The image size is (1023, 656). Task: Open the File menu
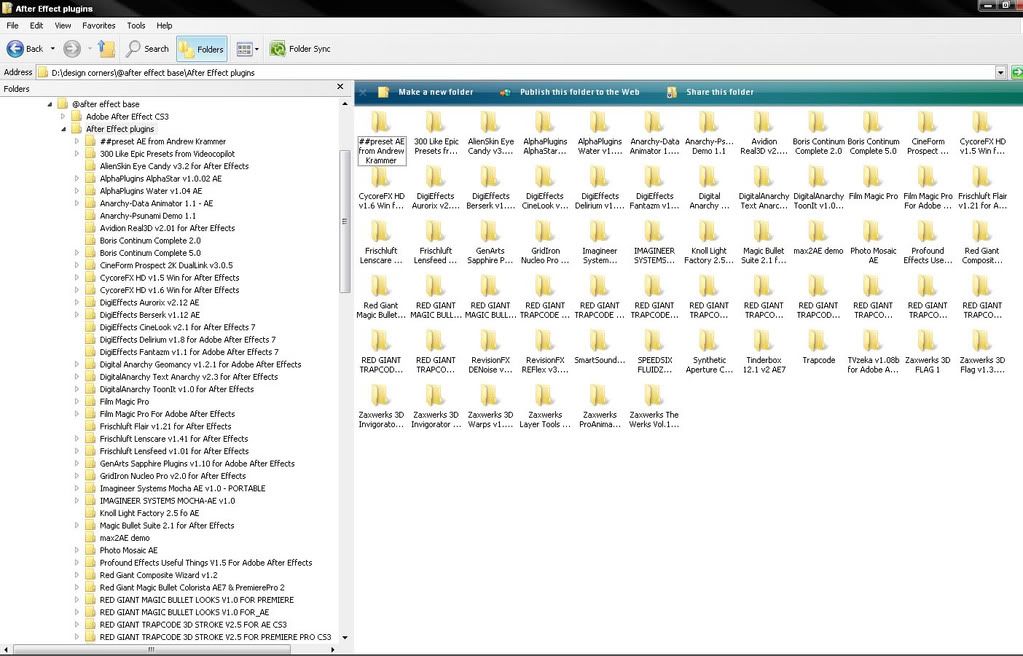point(12,25)
